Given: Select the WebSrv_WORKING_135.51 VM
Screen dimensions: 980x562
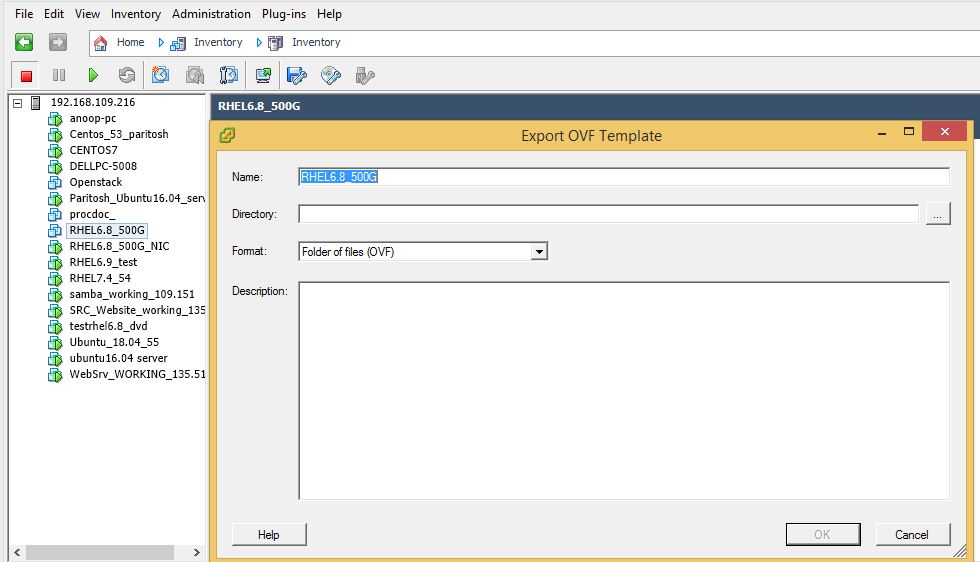Looking at the screenshot, I should click(x=137, y=374).
